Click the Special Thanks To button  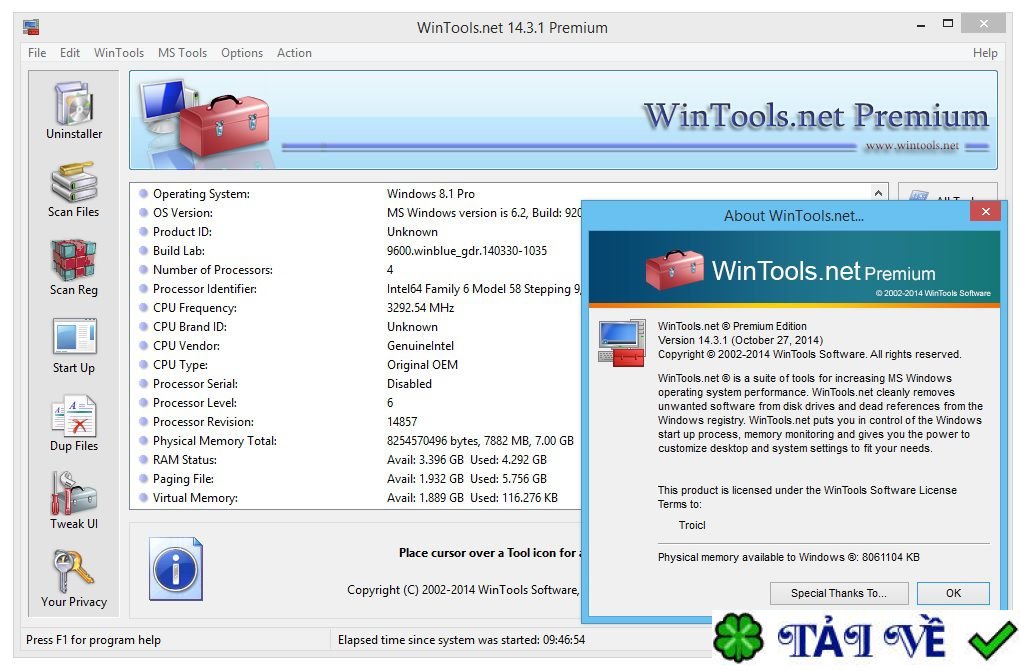(838, 593)
